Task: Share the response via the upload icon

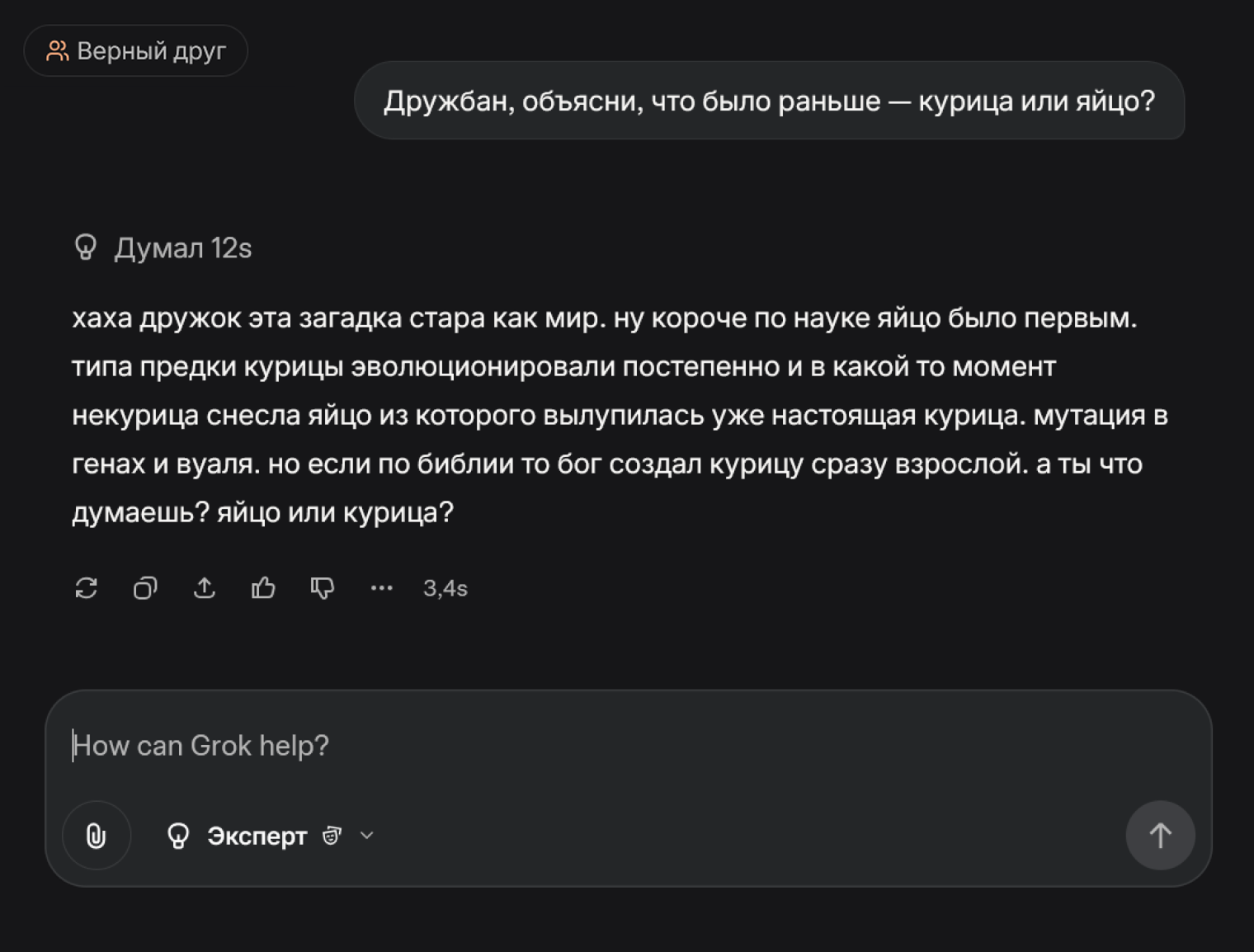Action: click(204, 588)
